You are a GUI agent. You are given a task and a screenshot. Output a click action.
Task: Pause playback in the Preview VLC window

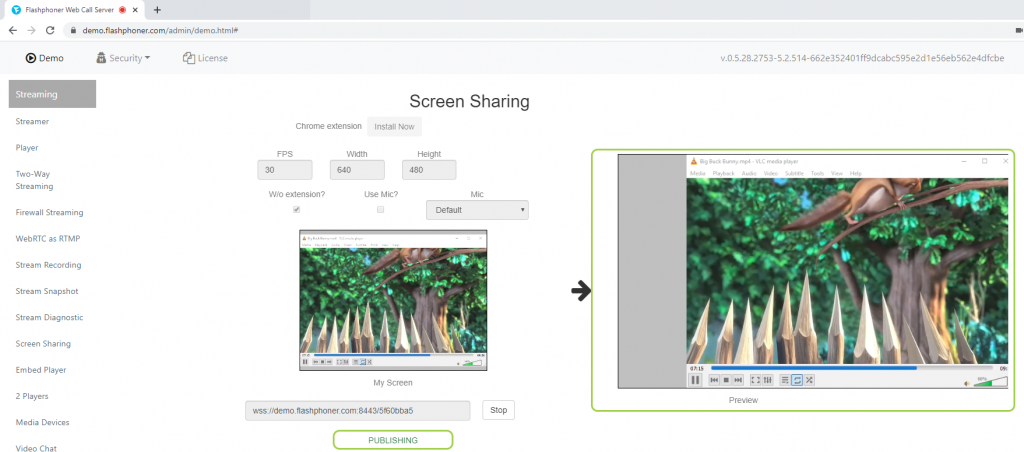pos(696,379)
